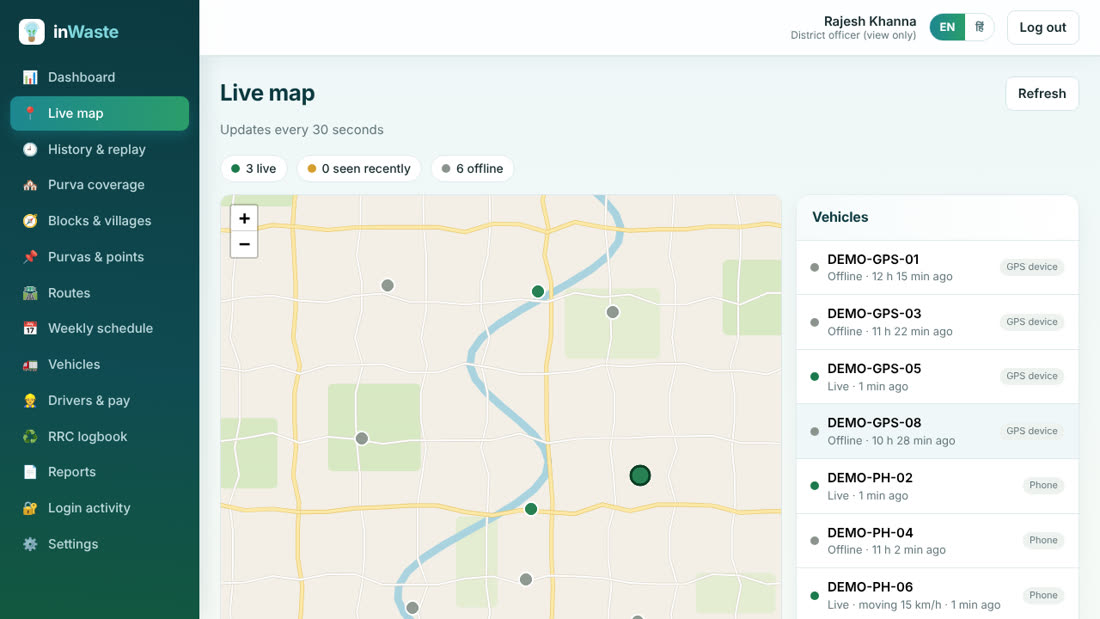Click Rajesh Khanna user name
This screenshot has width=1100, height=619.
coord(869,21)
